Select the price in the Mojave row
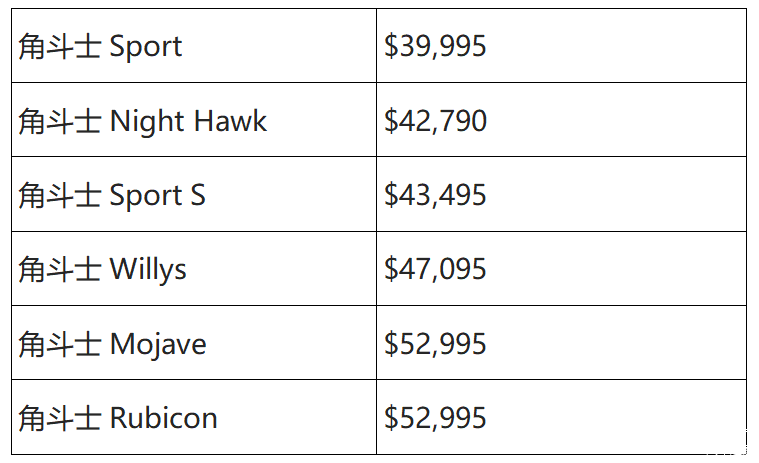The height and width of the screenshot is (463, 759). click(435, 344)
